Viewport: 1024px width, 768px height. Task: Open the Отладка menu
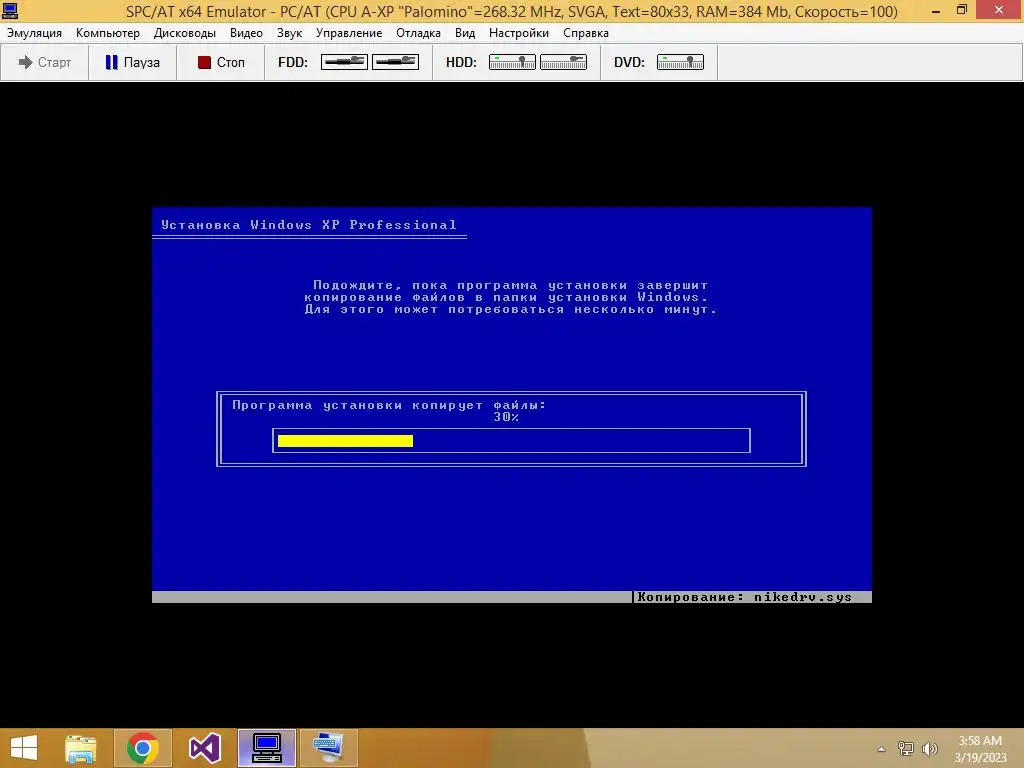coord(418,33)
